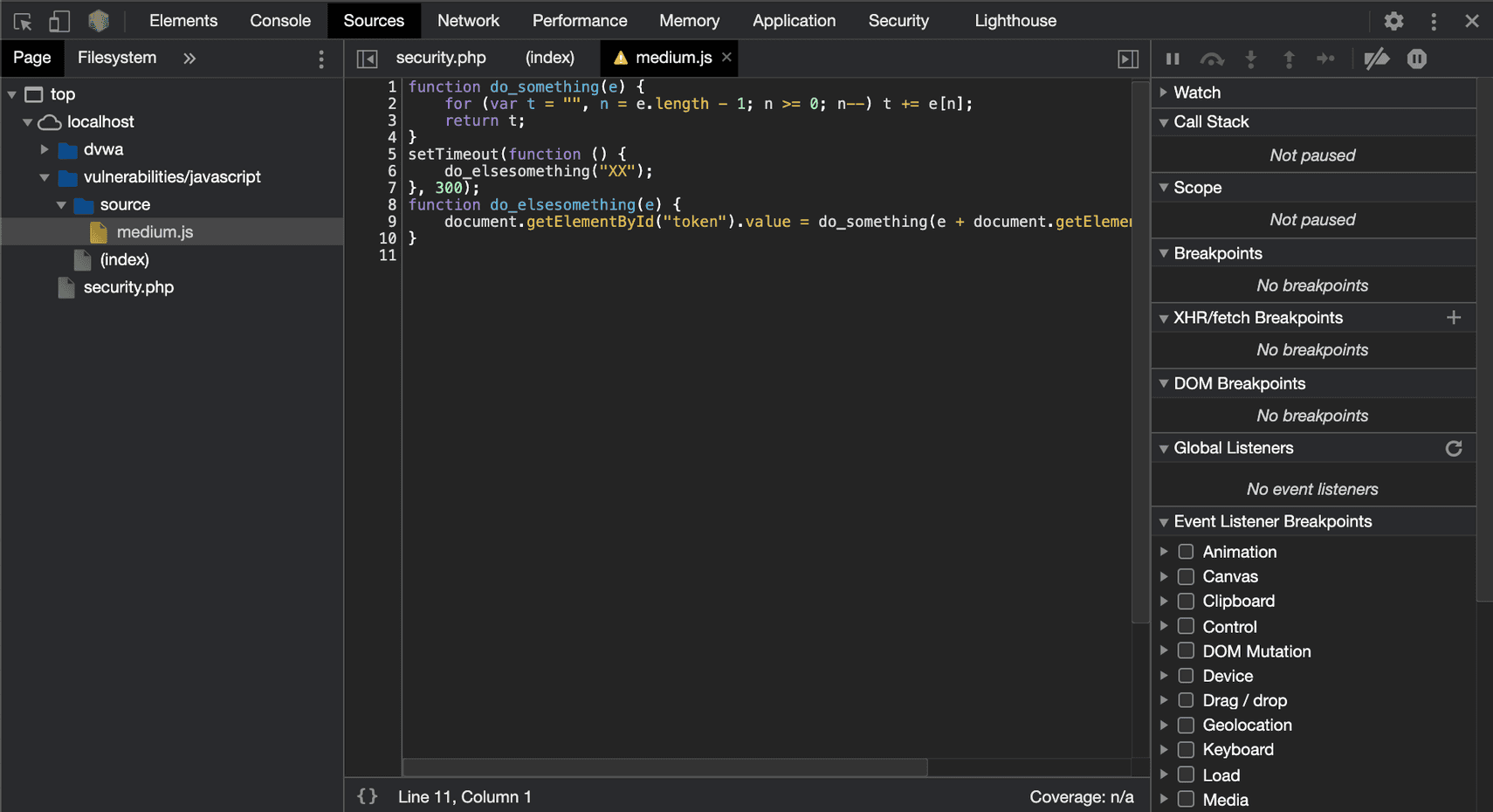Viewport: 1493px width, 812px height.
Task: Open DevTools settings gear
Action: 1395,20
